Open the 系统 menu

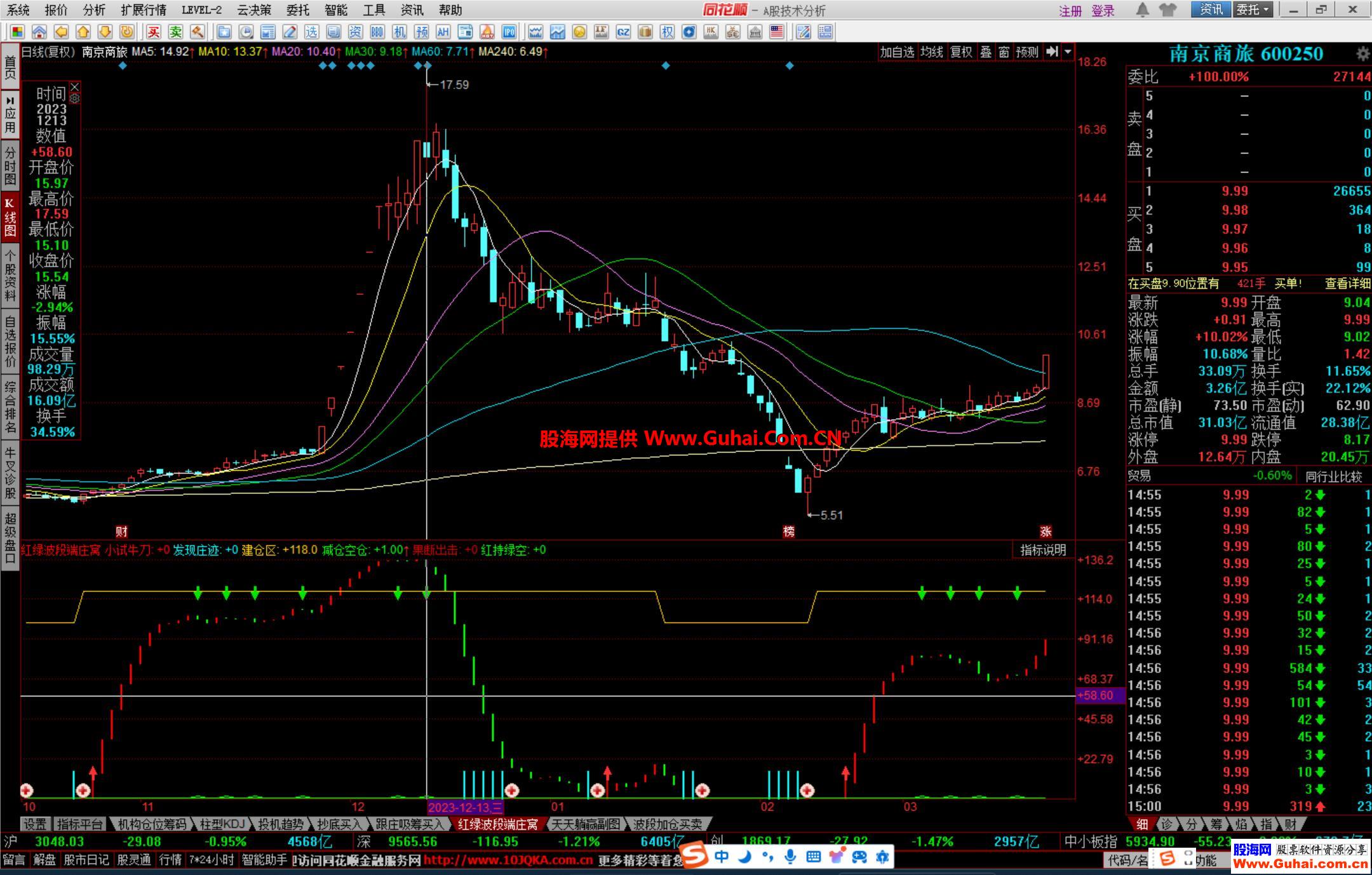pos(18,10)
